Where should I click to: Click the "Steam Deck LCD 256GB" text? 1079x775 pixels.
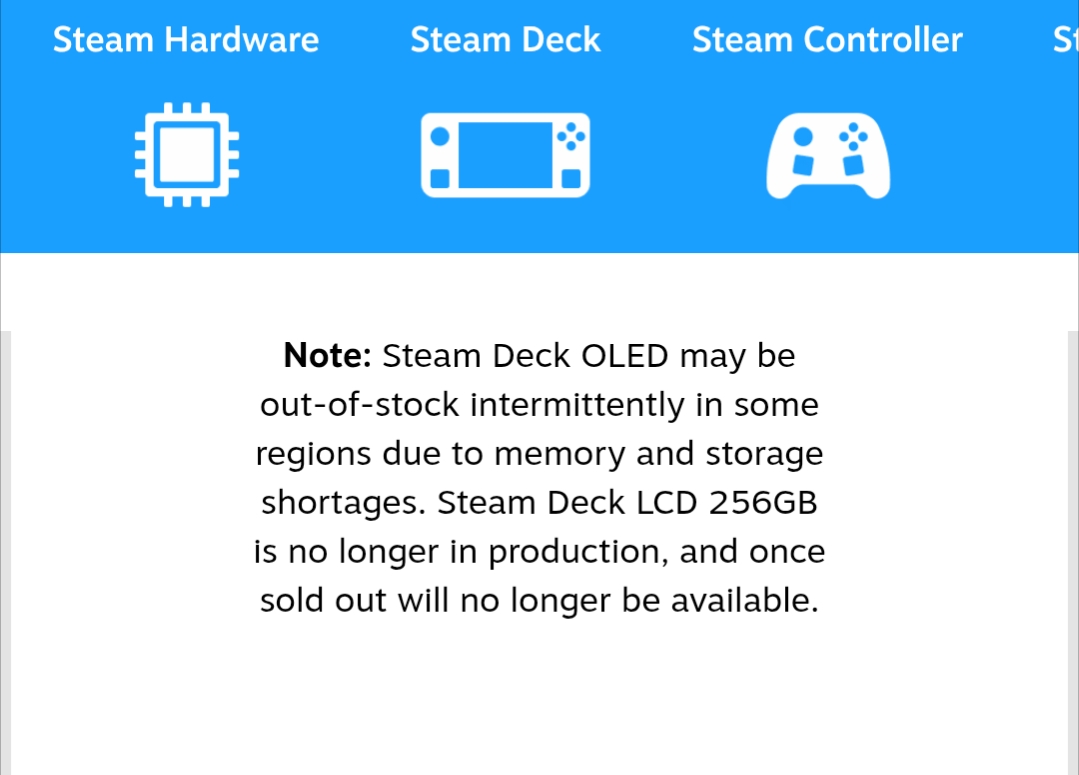coord(627,503)
